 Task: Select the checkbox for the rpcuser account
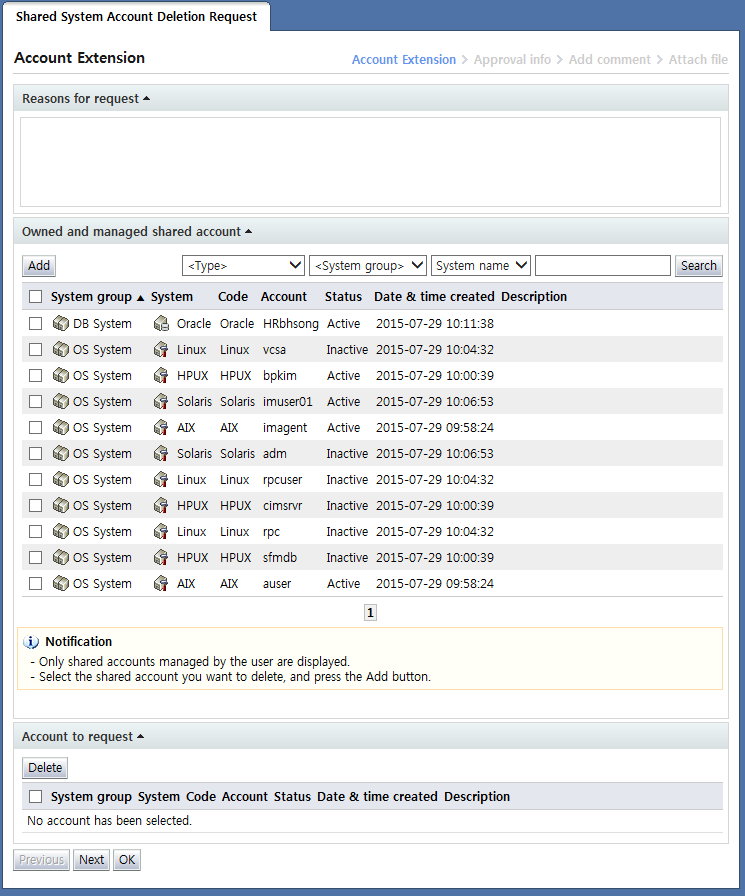36,480
